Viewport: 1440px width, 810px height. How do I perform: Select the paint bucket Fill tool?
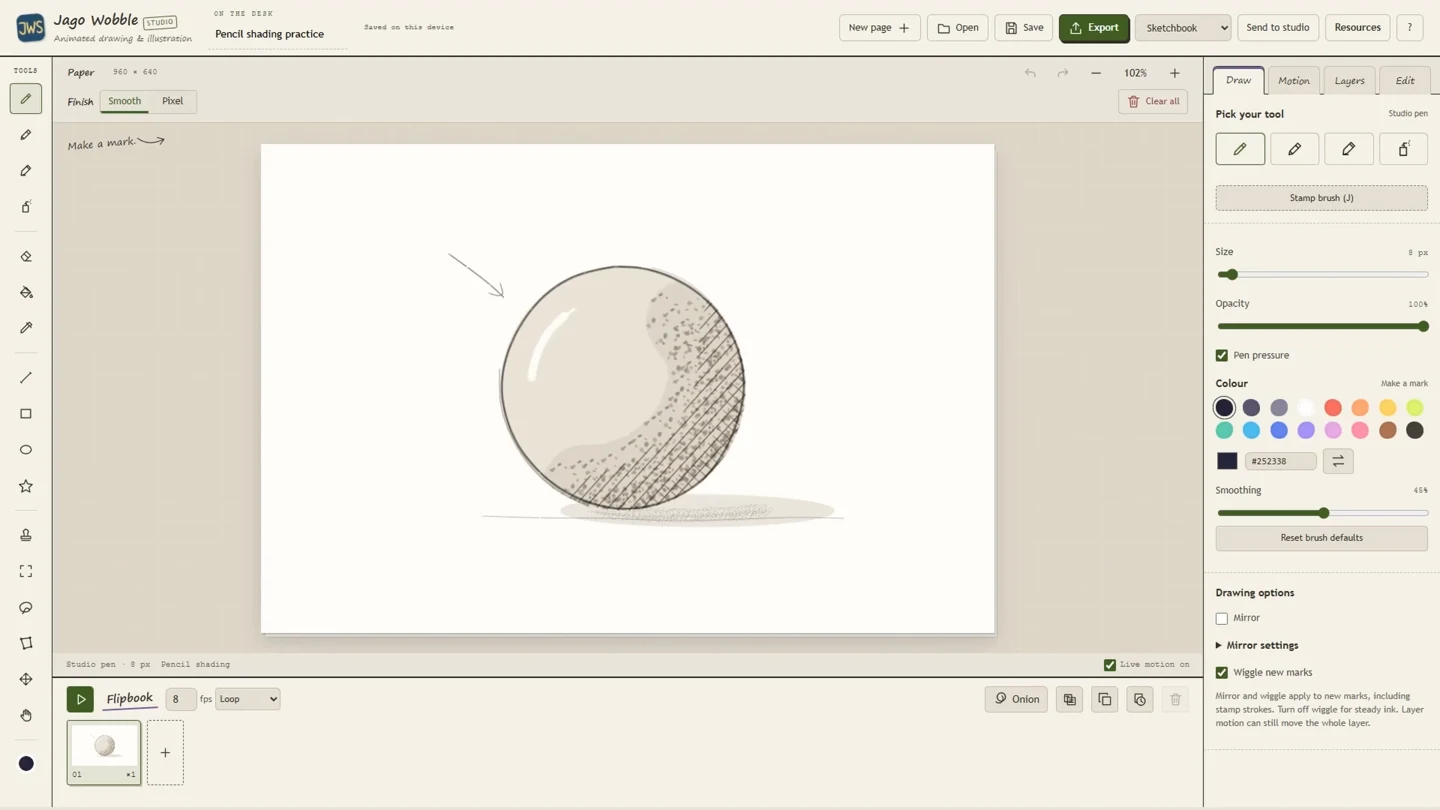click(x=26, y=293)
